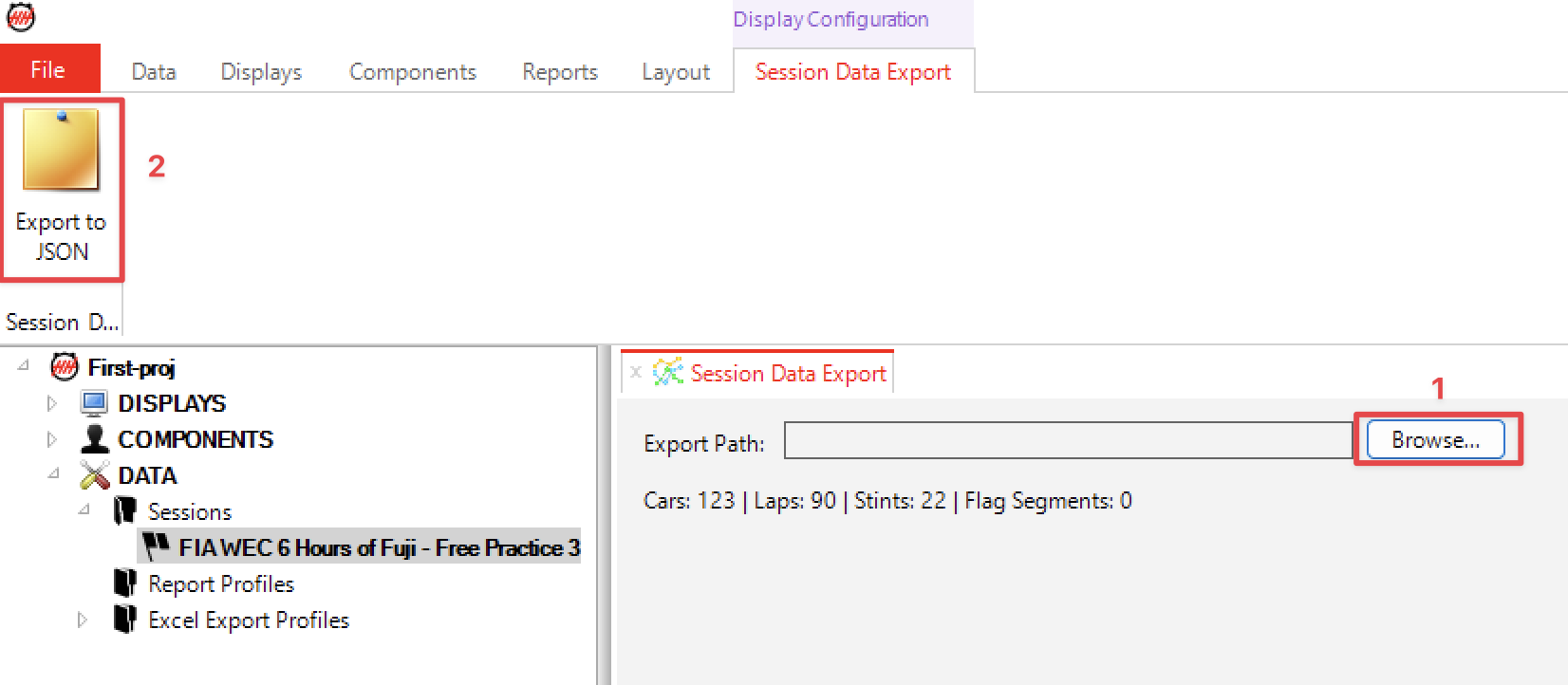The width and height of the screenshot is (1568, 685).
Task: Click the Excel Export Profiles flag icon
Action: [124, 620]
